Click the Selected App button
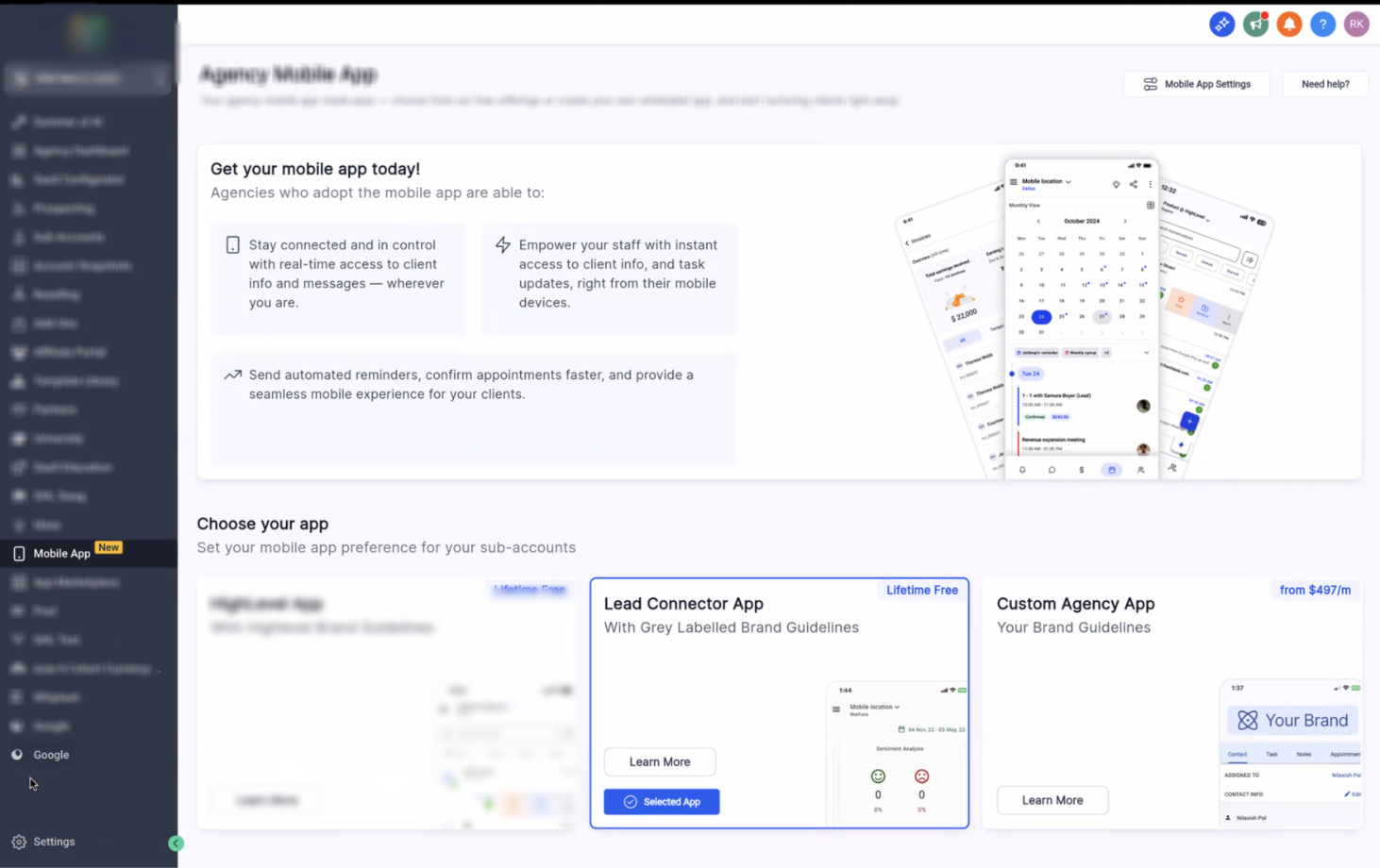The image size is (1380, 868). point(662,802)
